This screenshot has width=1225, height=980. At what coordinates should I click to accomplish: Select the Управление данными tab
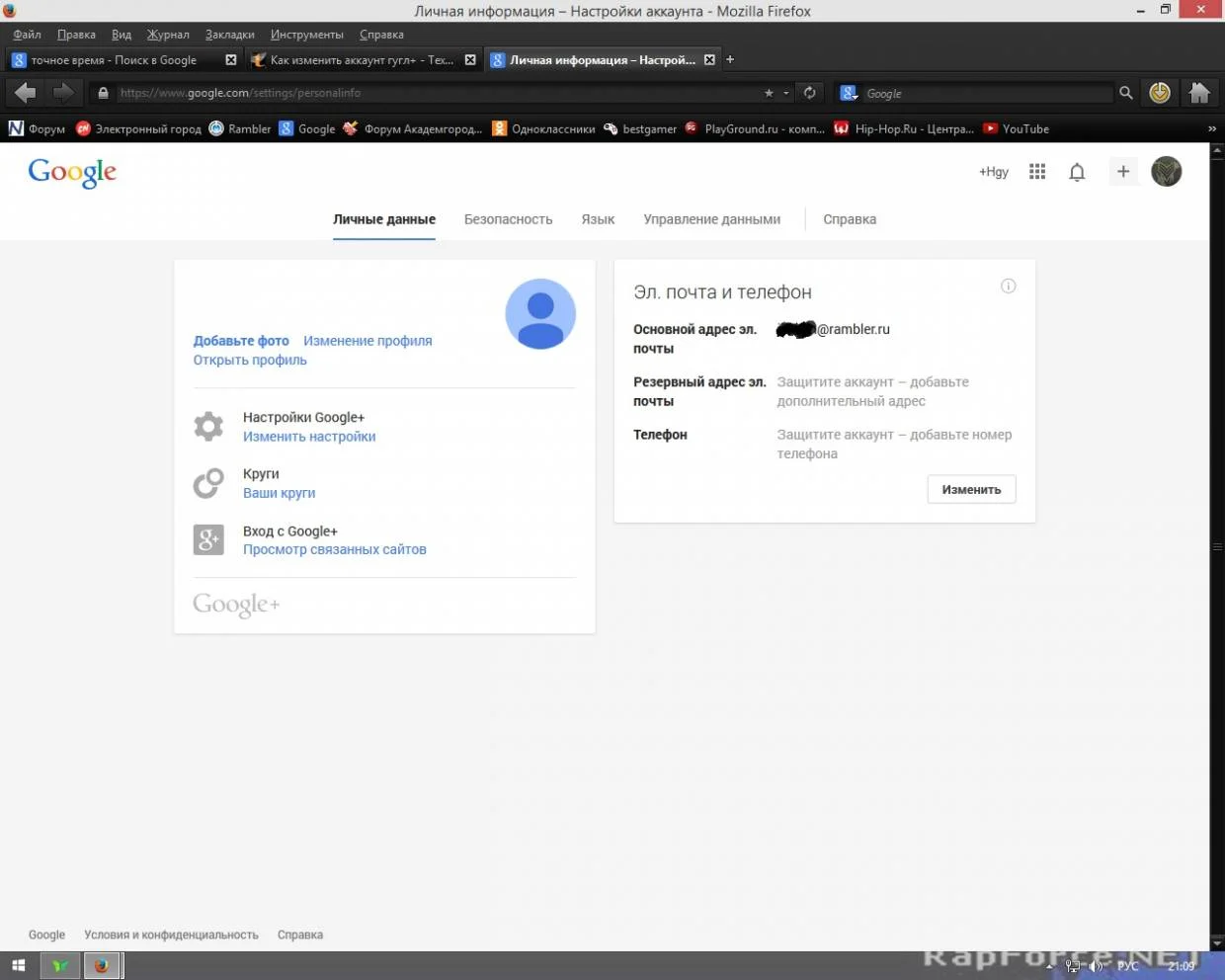click(711, 219)
